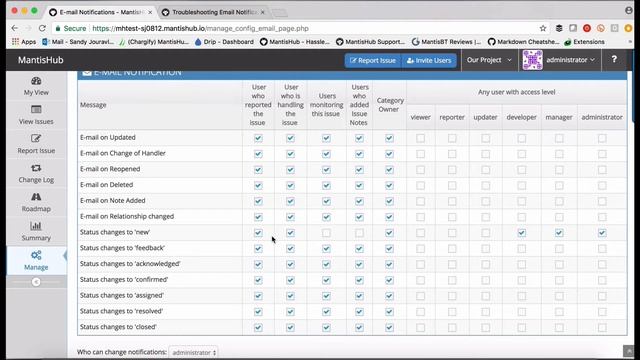Image resolution: width=640 pixels, height=360 pixels.
Task: Click the Invite Users button
Action: (429, 60)
